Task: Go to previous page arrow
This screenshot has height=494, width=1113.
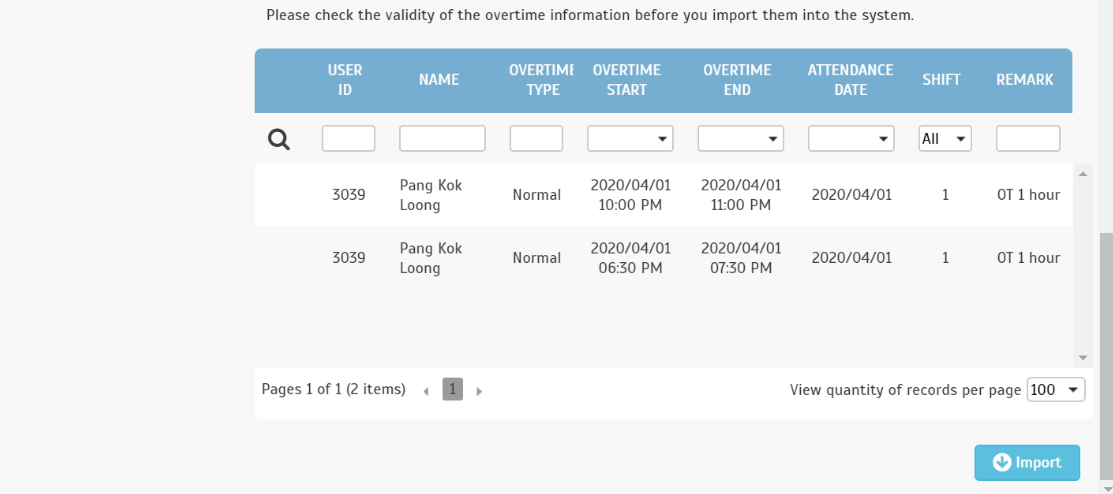Action: [426, 391]
